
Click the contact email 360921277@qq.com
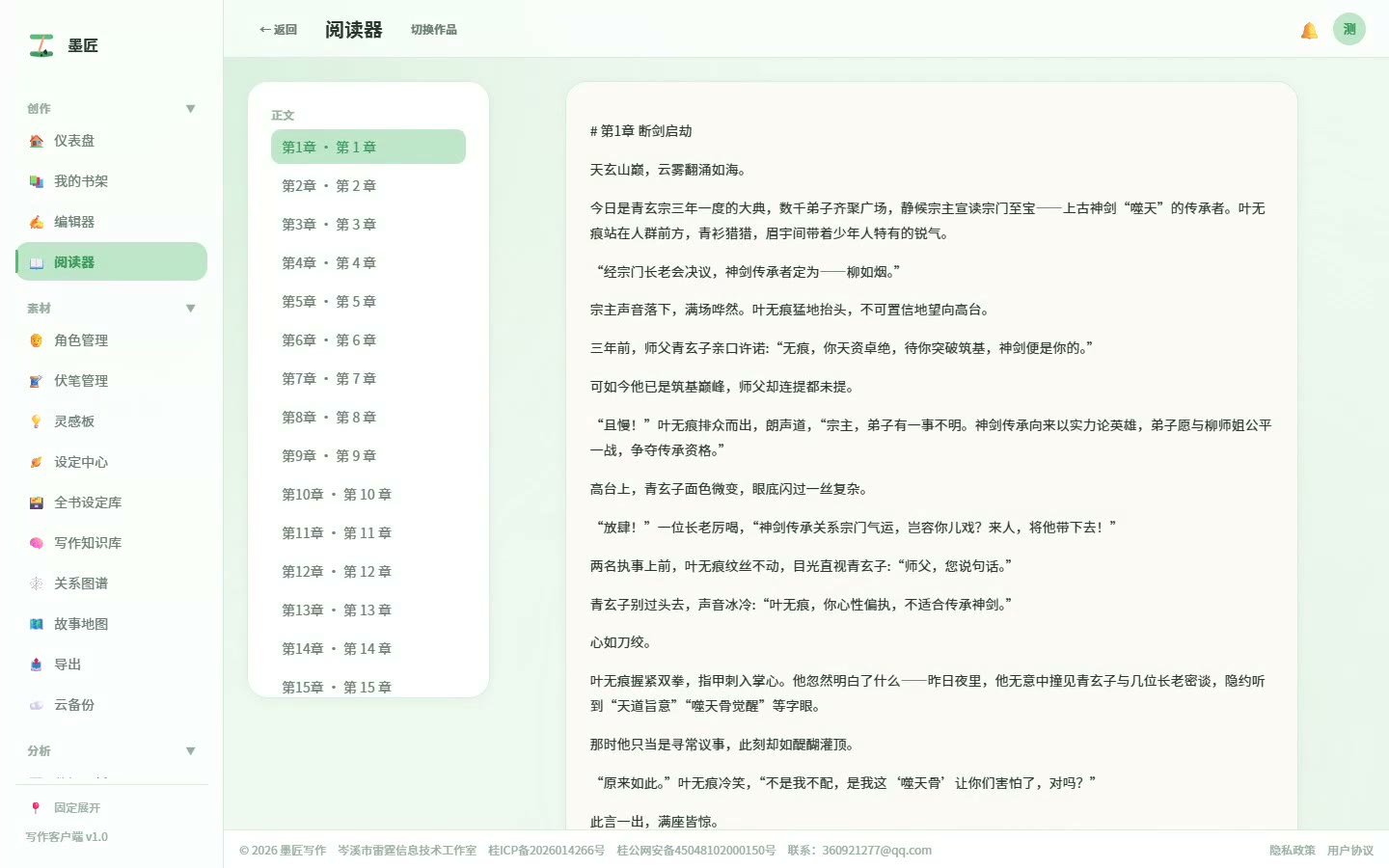[x=877, y=851]
